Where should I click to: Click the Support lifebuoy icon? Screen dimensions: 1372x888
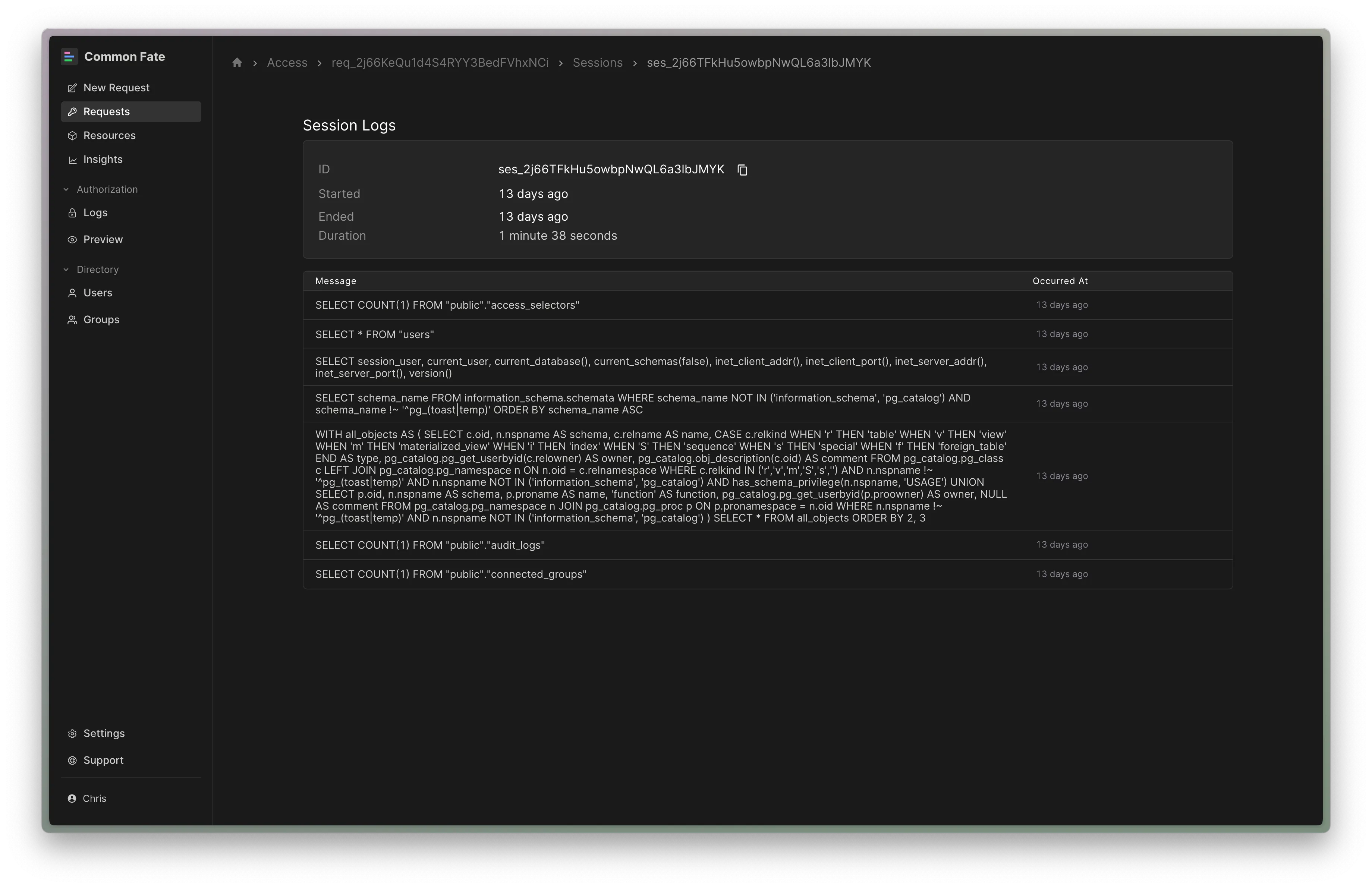click(x=72, y=761)
